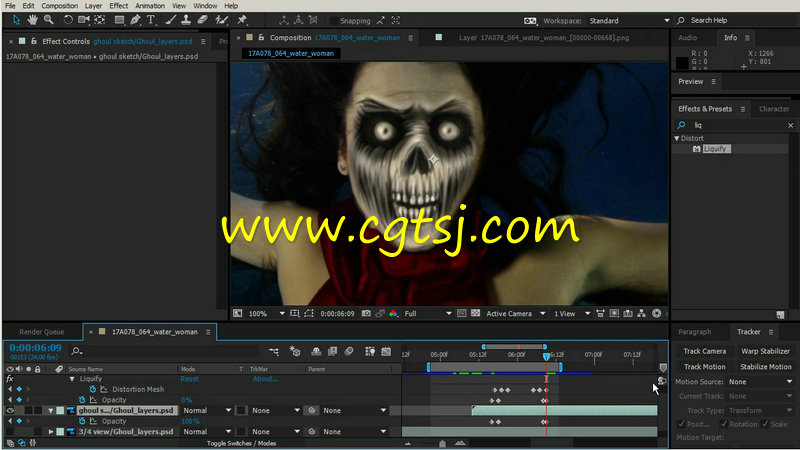The height and width of the screenshot is (450, 800).
Task: Open the 1 View layout dropdown
Action: pyautogui.click(x=572, y=313)
